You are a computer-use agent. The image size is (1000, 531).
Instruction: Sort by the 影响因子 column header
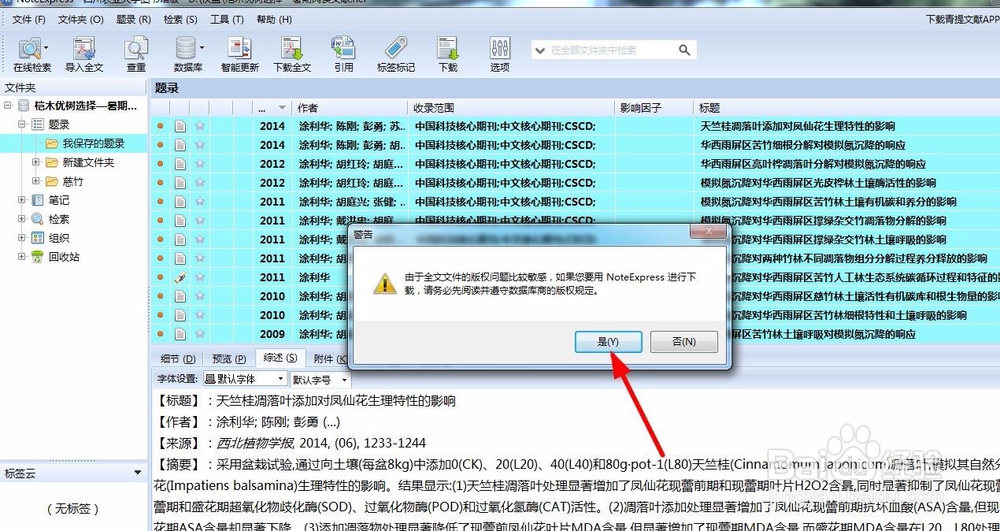pyautogui.click(x=654, y=108)
